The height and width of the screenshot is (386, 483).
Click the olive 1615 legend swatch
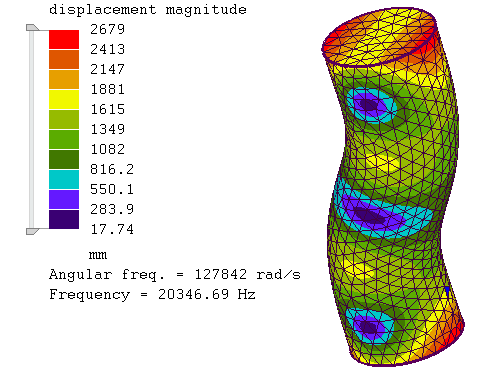click(64, 119)
